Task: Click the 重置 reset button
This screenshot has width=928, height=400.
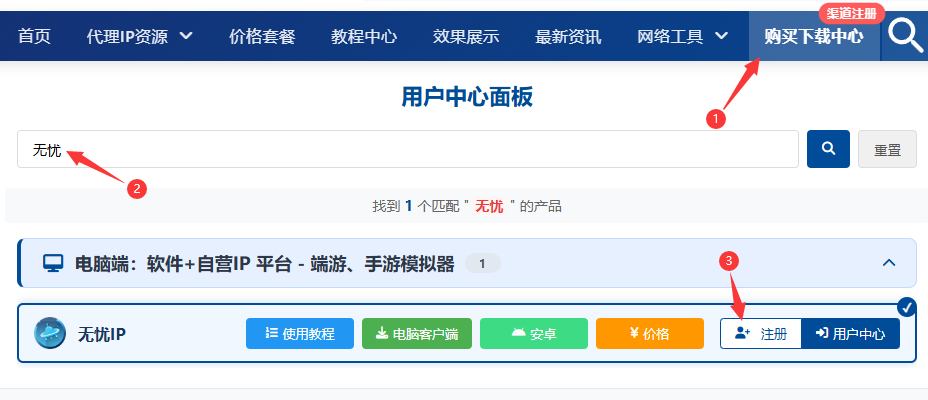Action: coord(887,149)
